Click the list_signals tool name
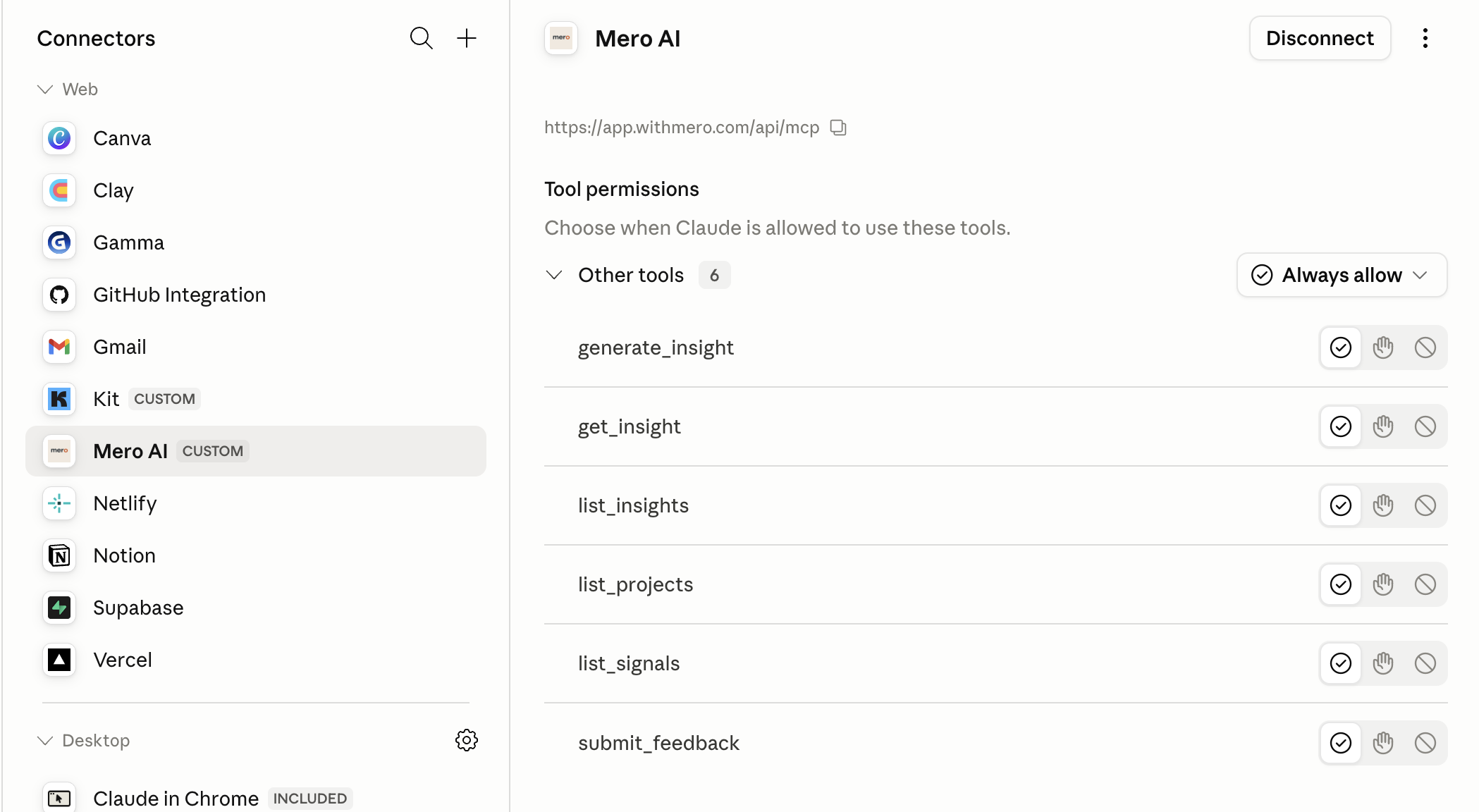Image resolution: width=1479 pixels, height=812 pixels. coord(629,663)
